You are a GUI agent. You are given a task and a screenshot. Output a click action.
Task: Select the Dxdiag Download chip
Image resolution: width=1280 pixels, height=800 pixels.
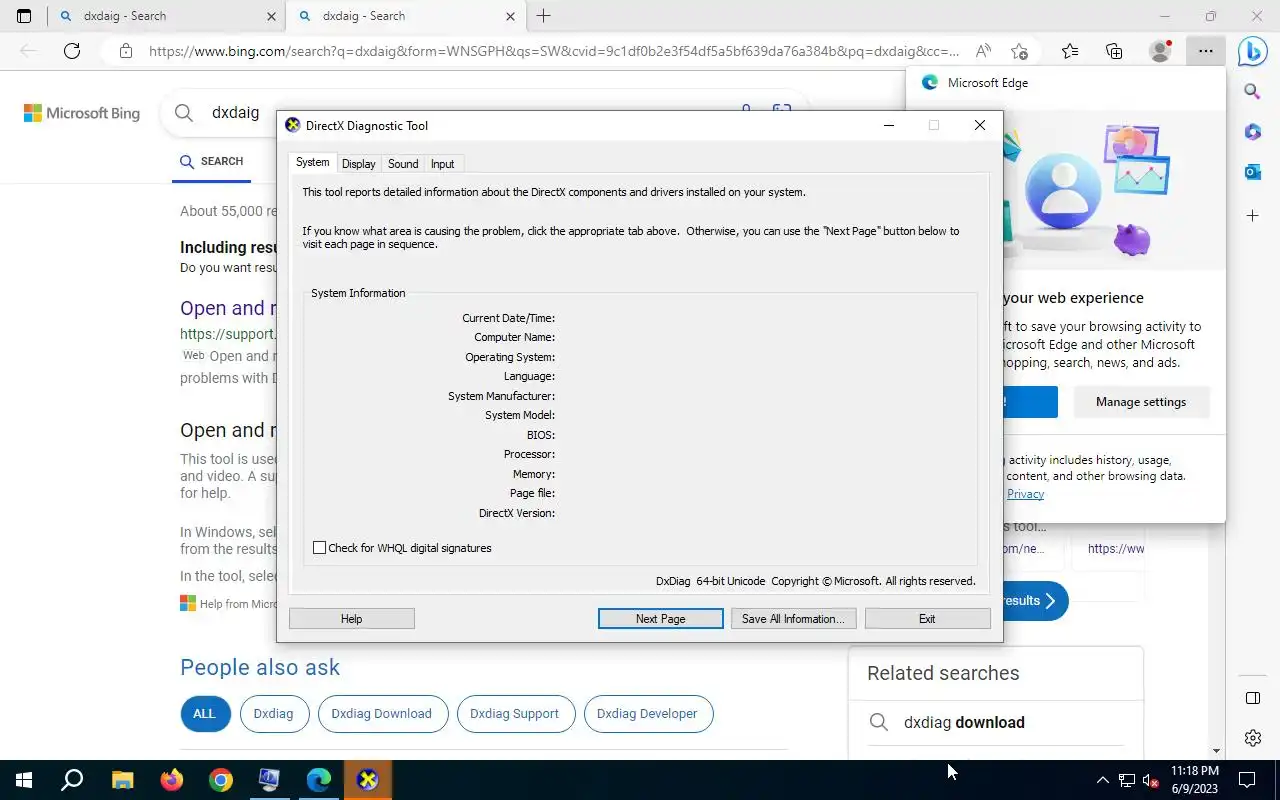pos(381,714)
